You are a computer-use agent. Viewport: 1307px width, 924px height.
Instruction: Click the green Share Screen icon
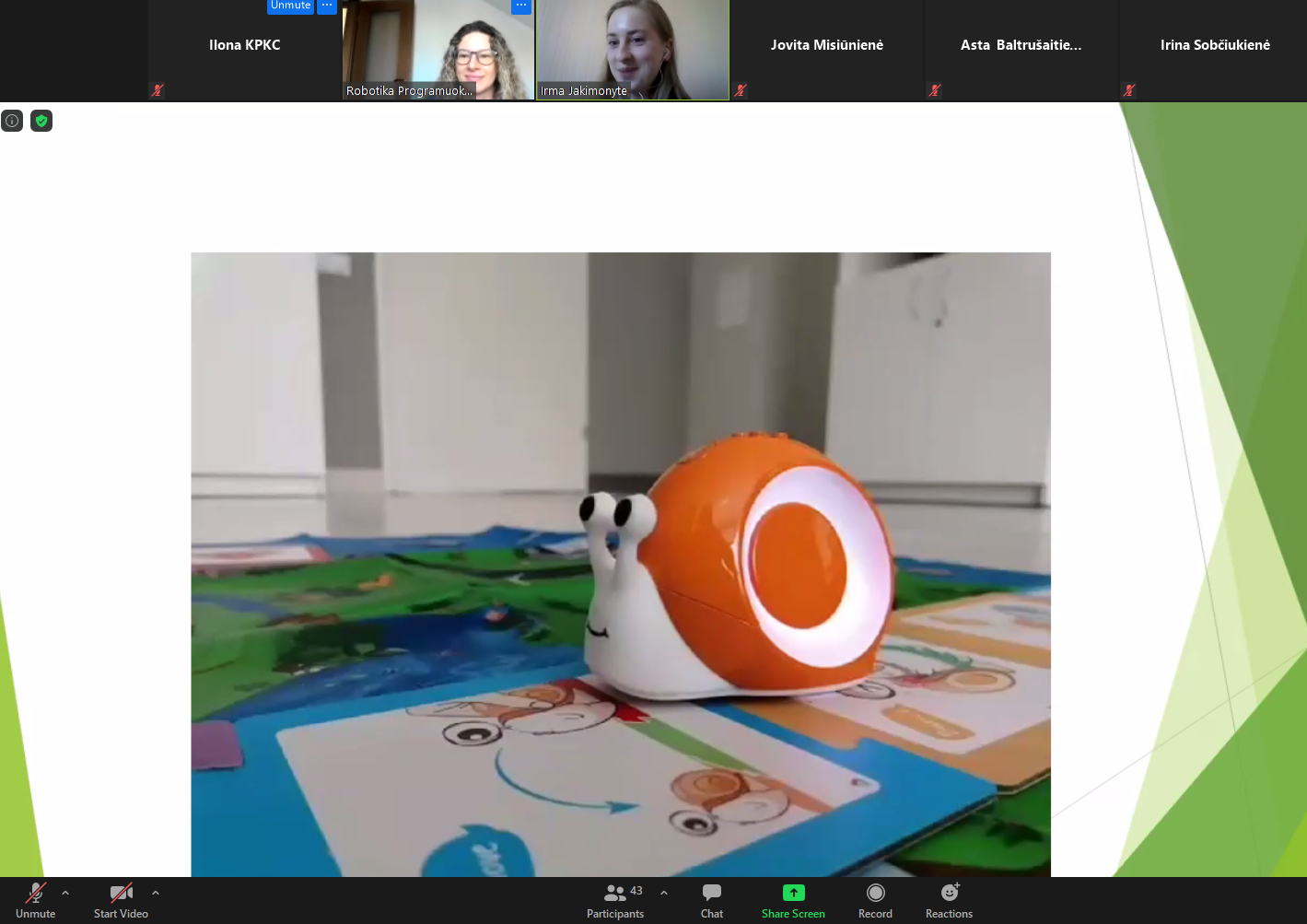tap(793, 893)
